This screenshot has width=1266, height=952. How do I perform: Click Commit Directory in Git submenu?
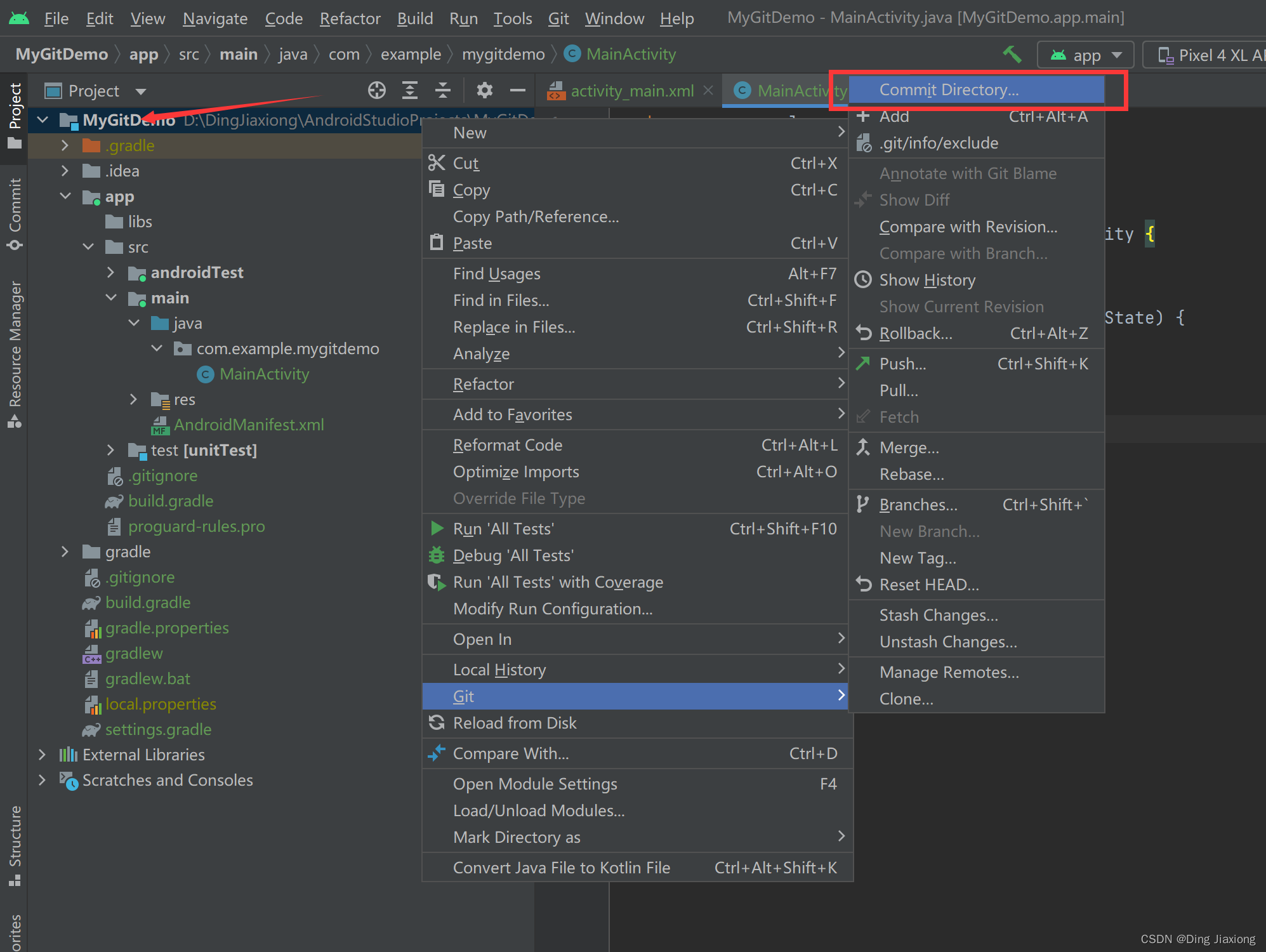coord(977,89)
